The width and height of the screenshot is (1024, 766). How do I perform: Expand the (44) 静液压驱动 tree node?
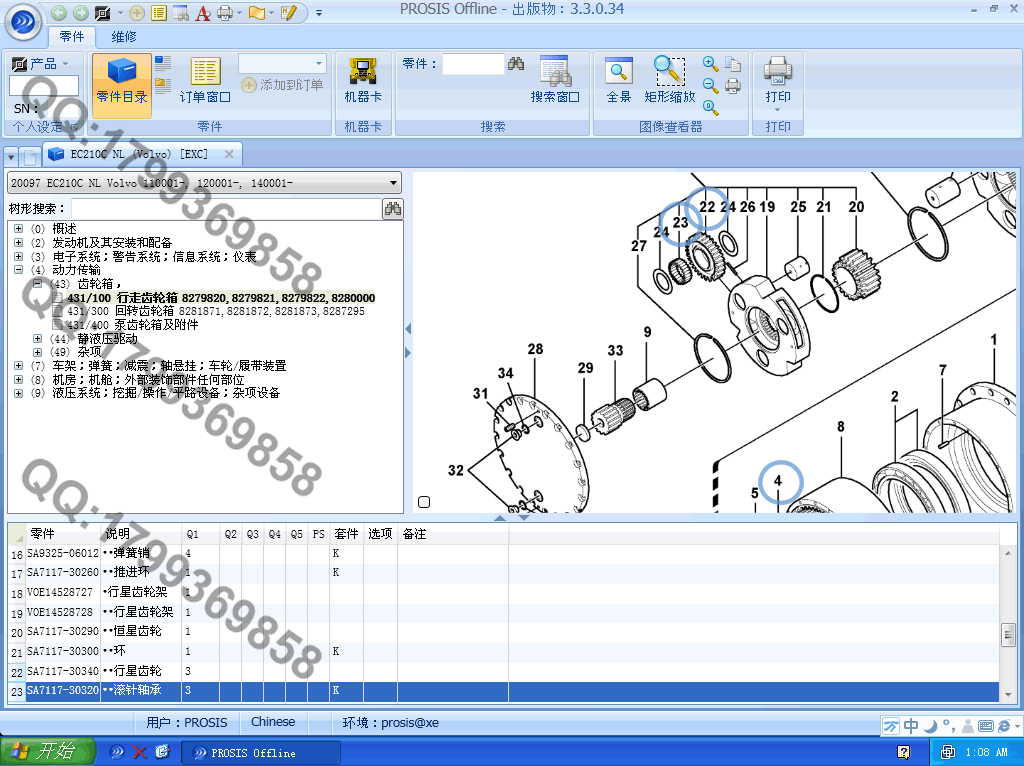(x=37, y=339)
